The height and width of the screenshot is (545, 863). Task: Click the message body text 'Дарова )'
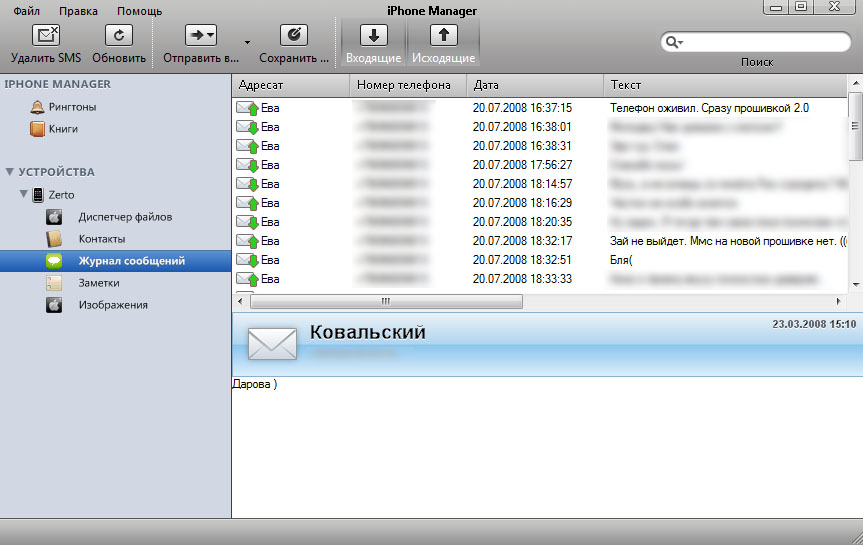pos(255,384)
